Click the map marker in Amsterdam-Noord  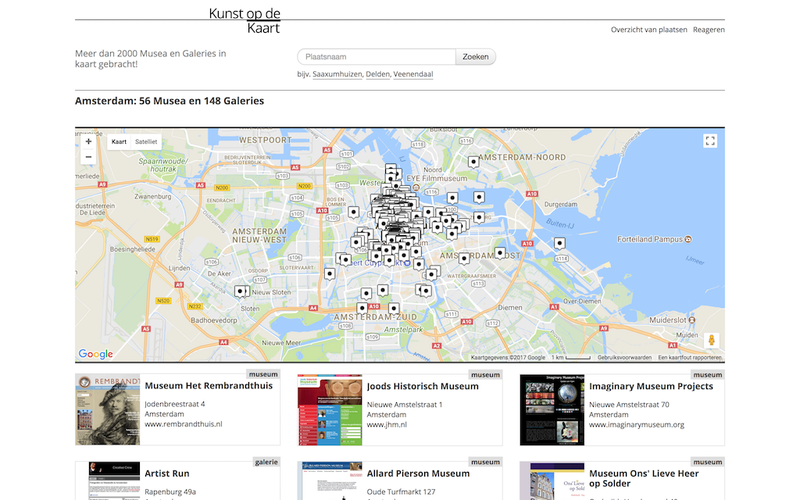point(473,162)
